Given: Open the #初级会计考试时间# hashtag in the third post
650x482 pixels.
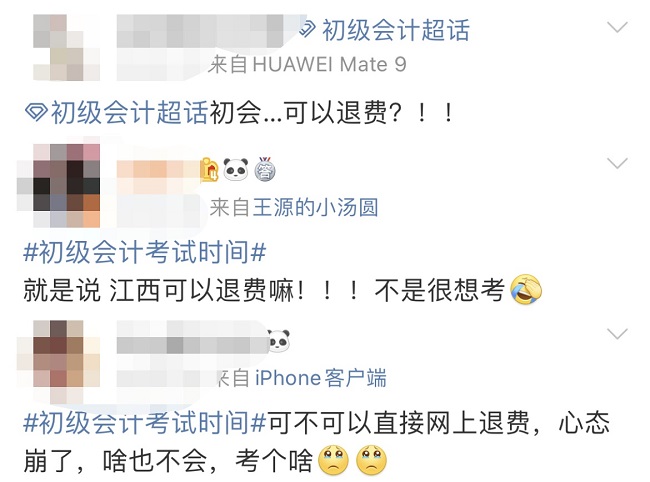Looking at the screenshot, I should tap(145, 423).
